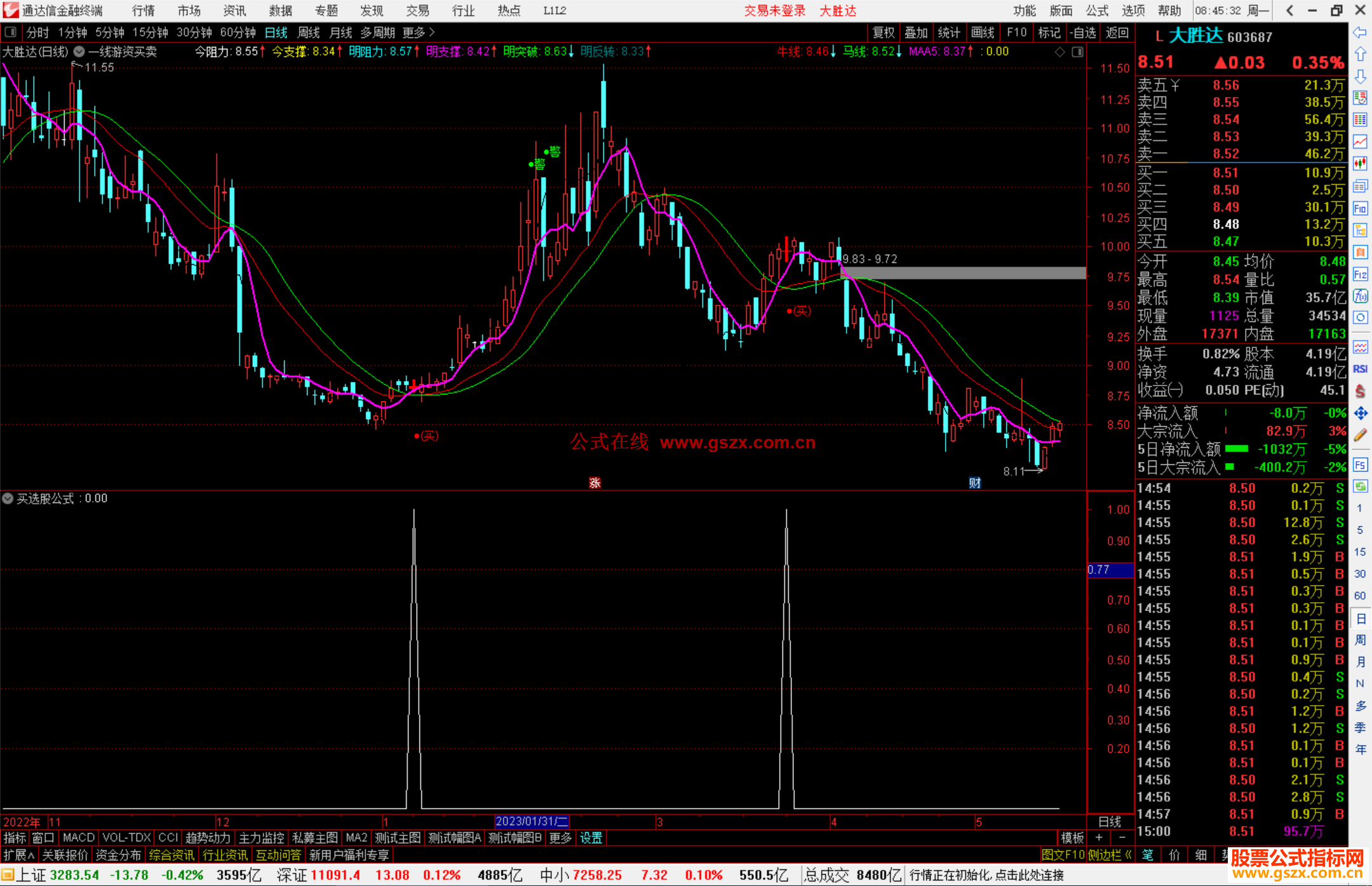Expand the 一线游资买卖 indicator dropdown
Viewport: 1372px width, 886px height.
coord(79,52)
